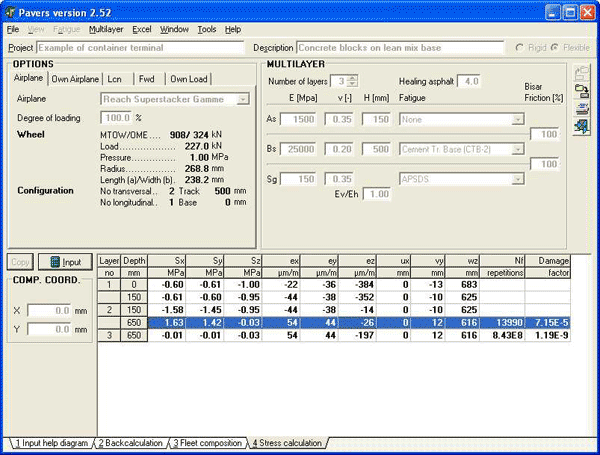This screenshot has width=600, height=455.
Task: Switch to the Backcalculation sheet tab
Action: 130,442
